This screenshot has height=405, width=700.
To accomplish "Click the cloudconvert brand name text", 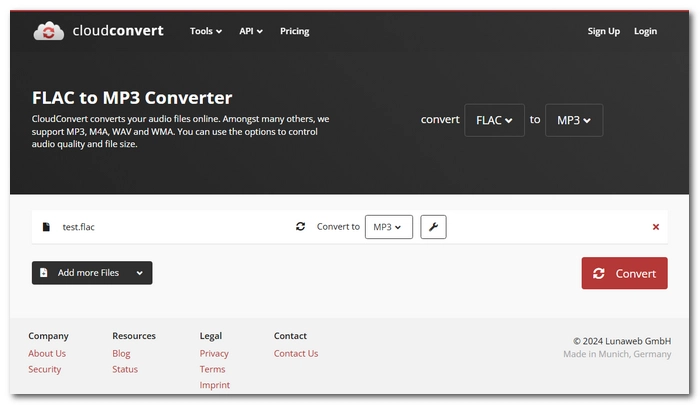I will pos(118,31).
